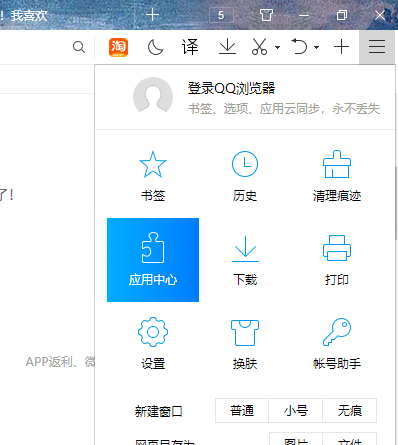This screenshot has height=445, width=398.
Task: Click the gray user avatar
Action: (x=153, y=97)
